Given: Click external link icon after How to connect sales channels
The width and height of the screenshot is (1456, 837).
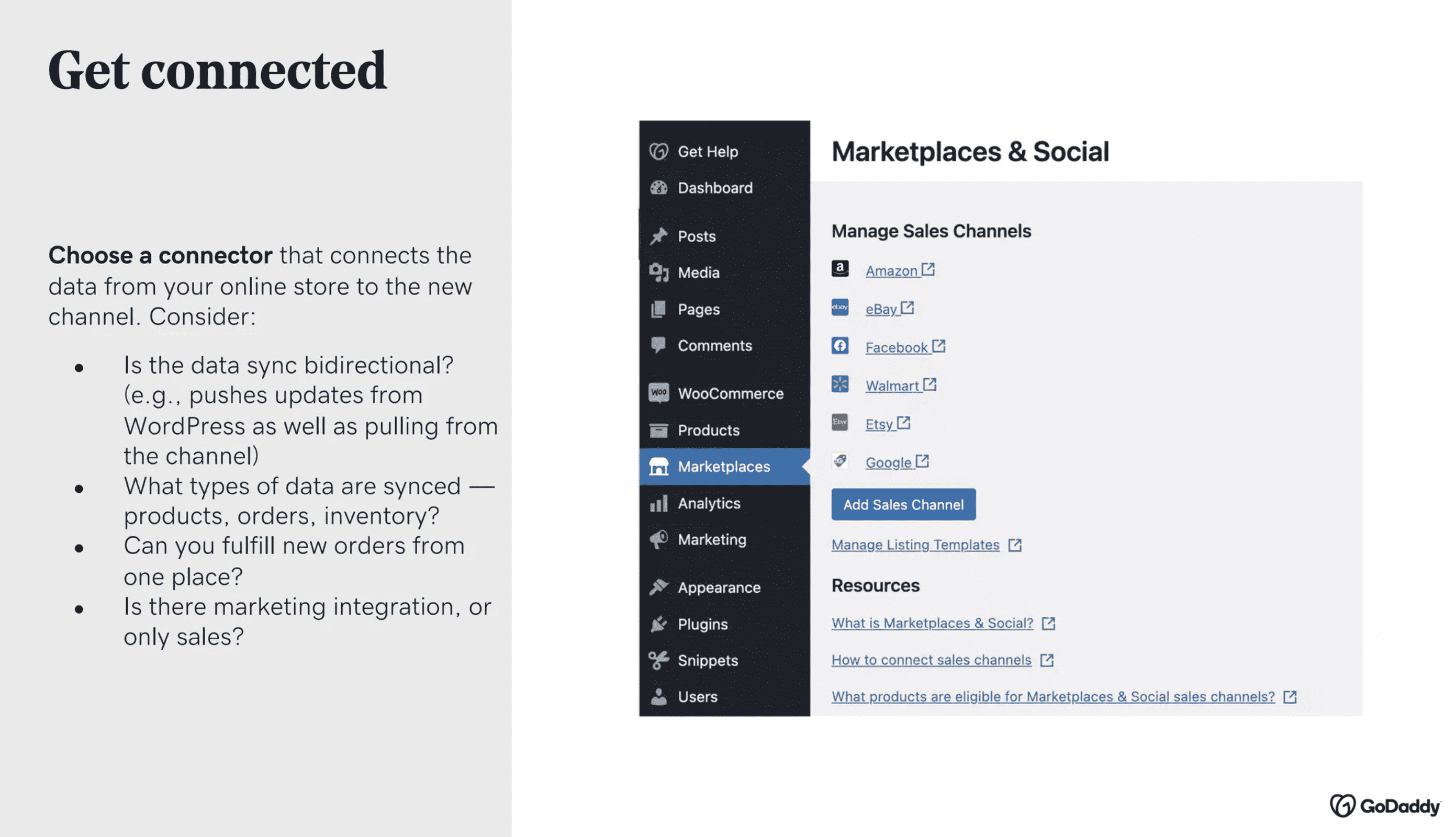Looking at the screenshot, I should pyautogui.click(x=1047, y=661).
